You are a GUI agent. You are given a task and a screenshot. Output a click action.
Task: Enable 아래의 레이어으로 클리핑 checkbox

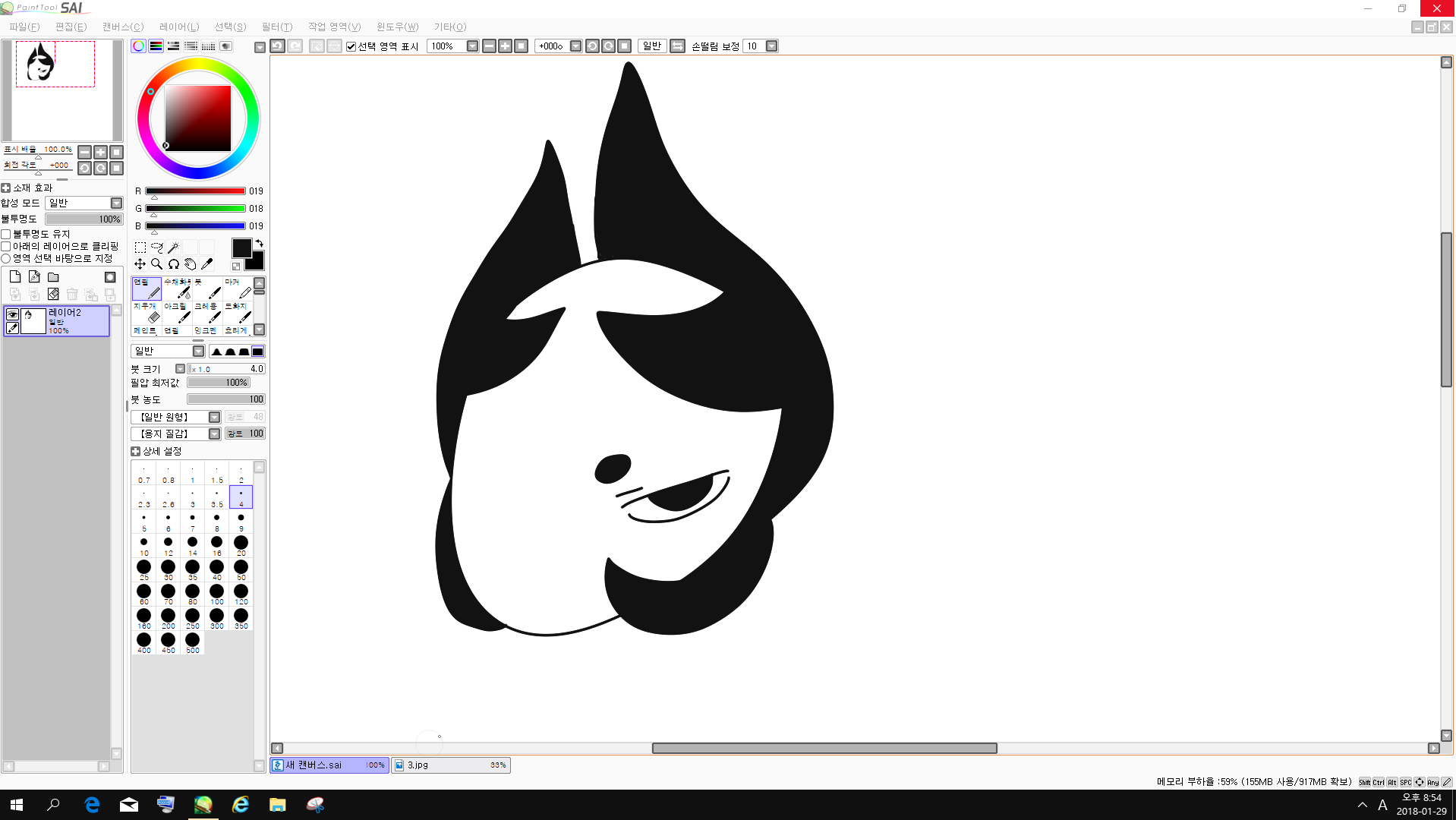click(6, 247)
